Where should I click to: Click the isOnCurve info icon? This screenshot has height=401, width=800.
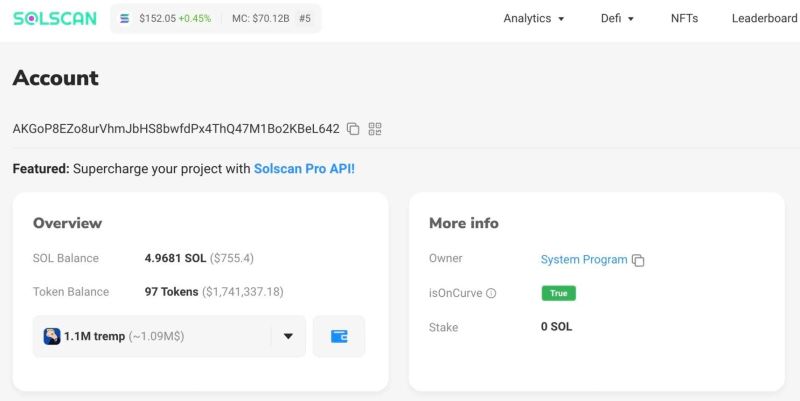tap(491, 294)
